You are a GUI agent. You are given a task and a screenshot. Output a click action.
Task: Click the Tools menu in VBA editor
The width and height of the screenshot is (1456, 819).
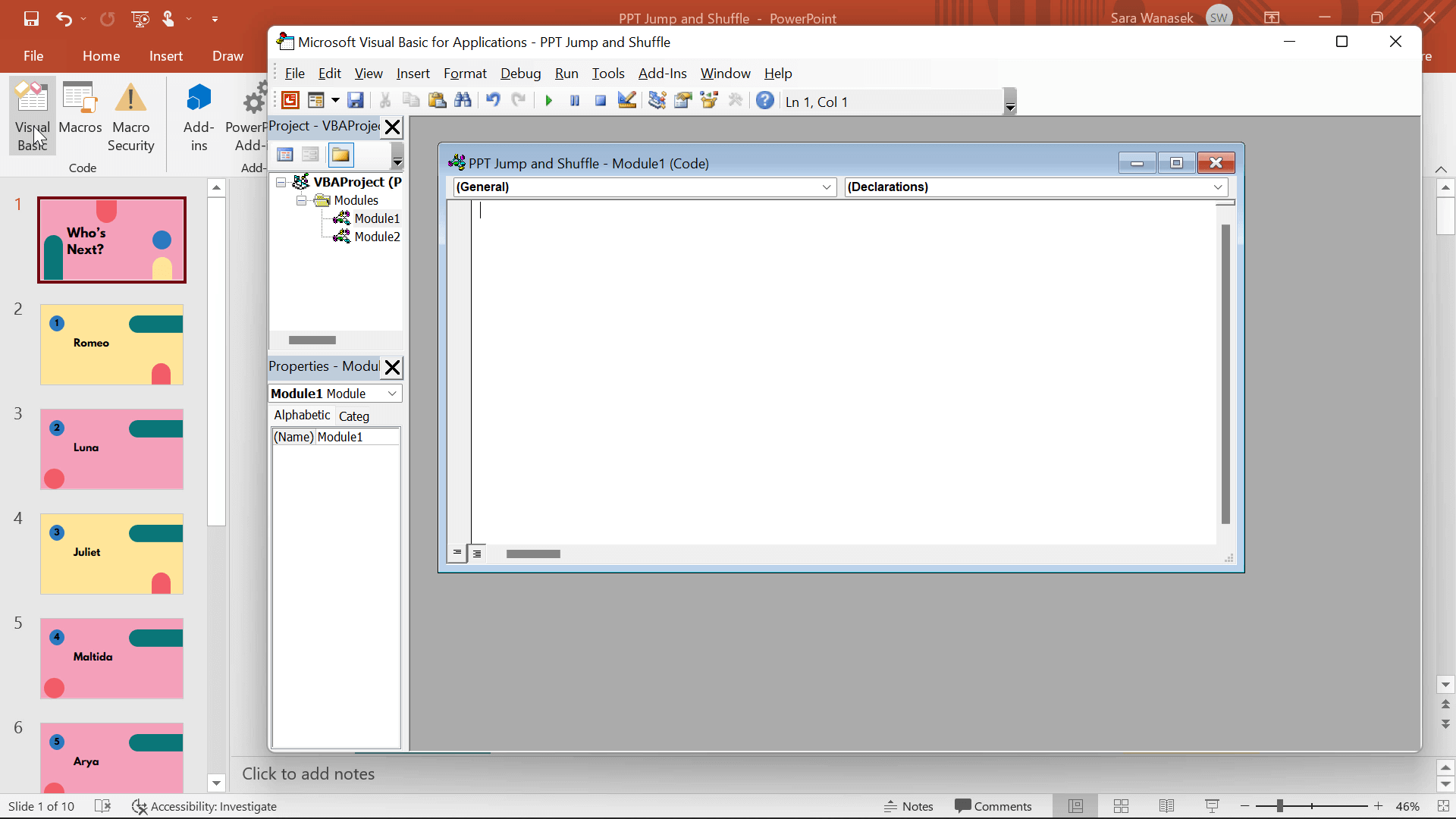608,73
